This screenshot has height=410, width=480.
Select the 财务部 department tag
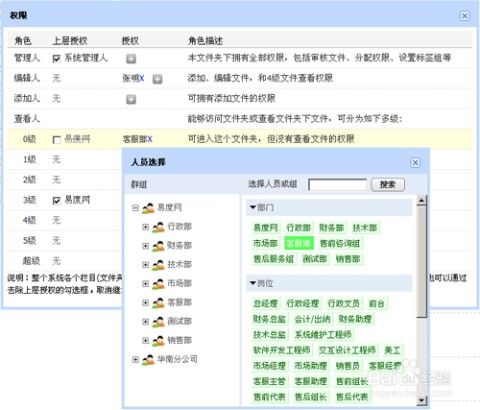click(331, 228)
